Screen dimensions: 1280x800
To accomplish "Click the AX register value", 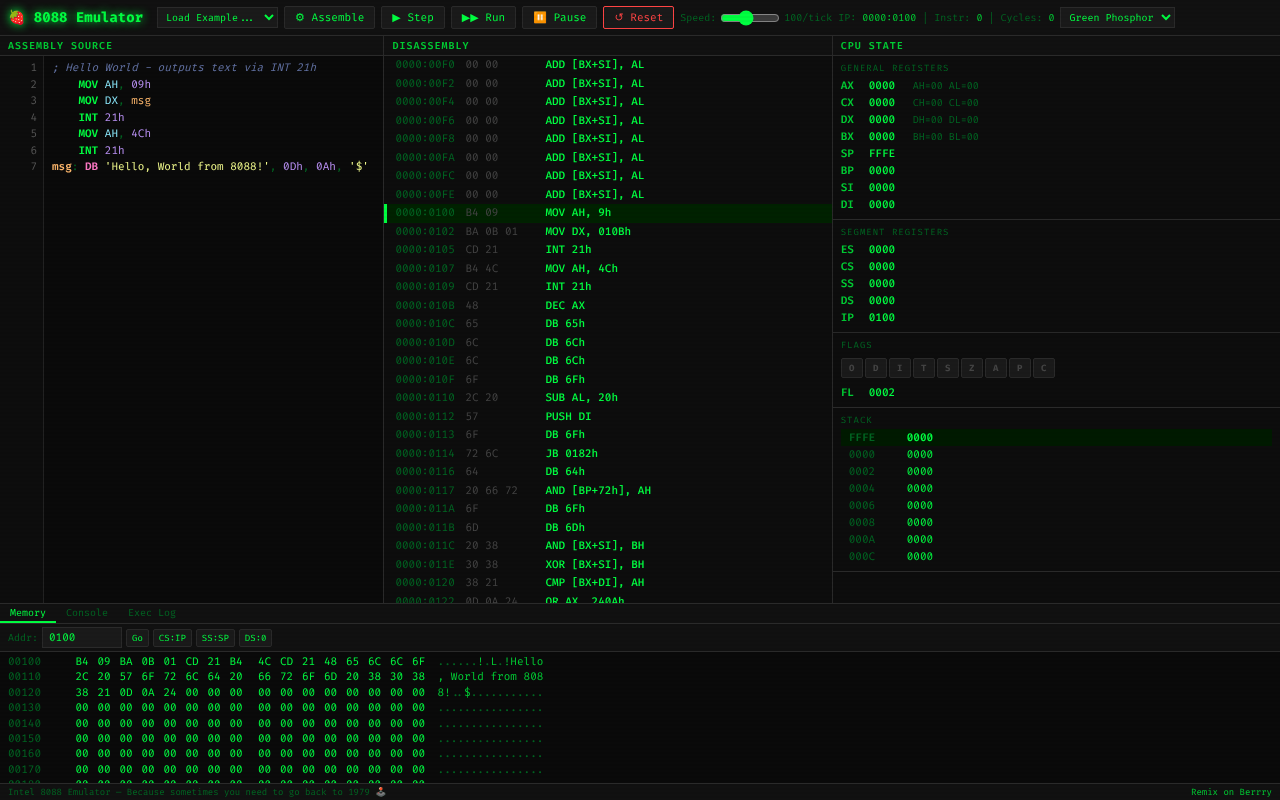I will click(x=882, y=86).
